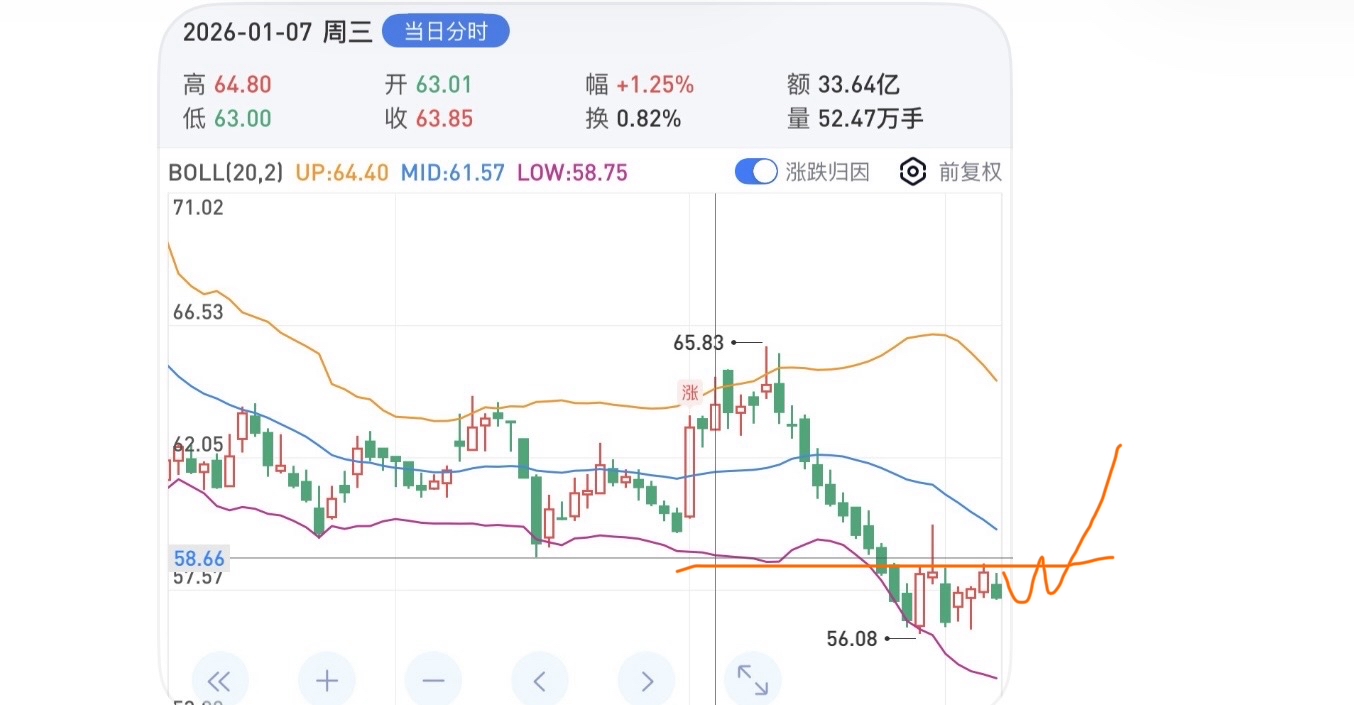Tap the 当日分时 button
This screenshot has height=705, width=1354.
point(446,31)
